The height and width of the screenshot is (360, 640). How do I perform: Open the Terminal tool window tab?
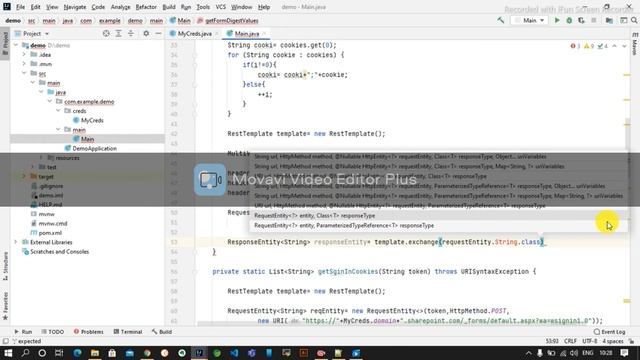128,332
